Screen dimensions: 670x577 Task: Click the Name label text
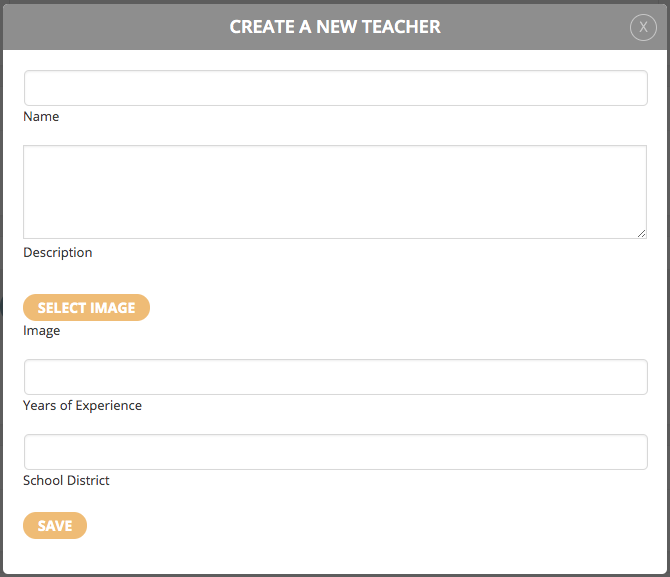[41, 116]
